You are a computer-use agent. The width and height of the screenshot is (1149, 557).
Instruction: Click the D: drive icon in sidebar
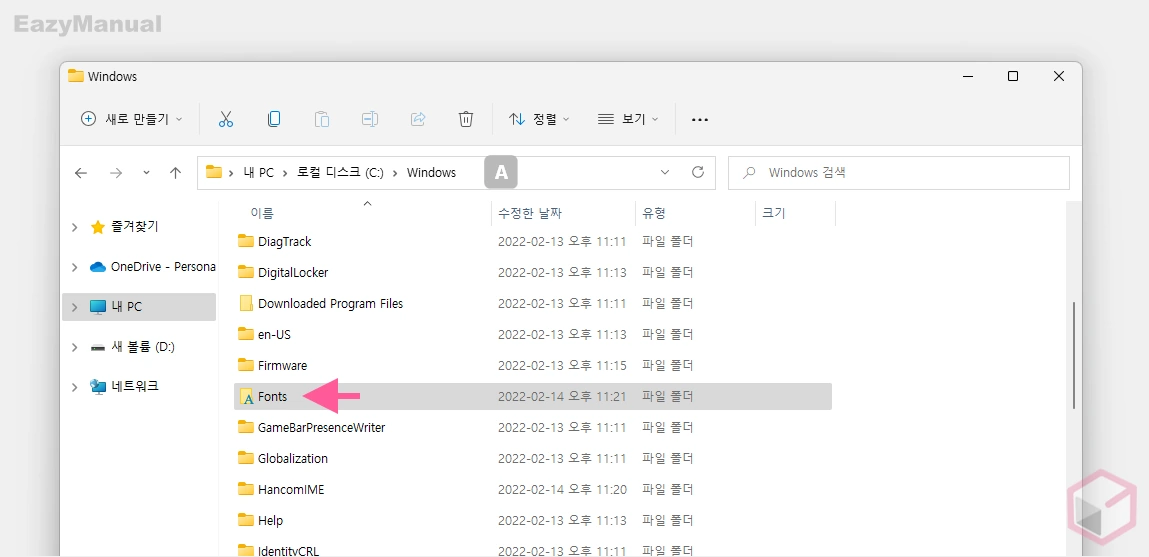pyautogui.click(x=97, y=347)
